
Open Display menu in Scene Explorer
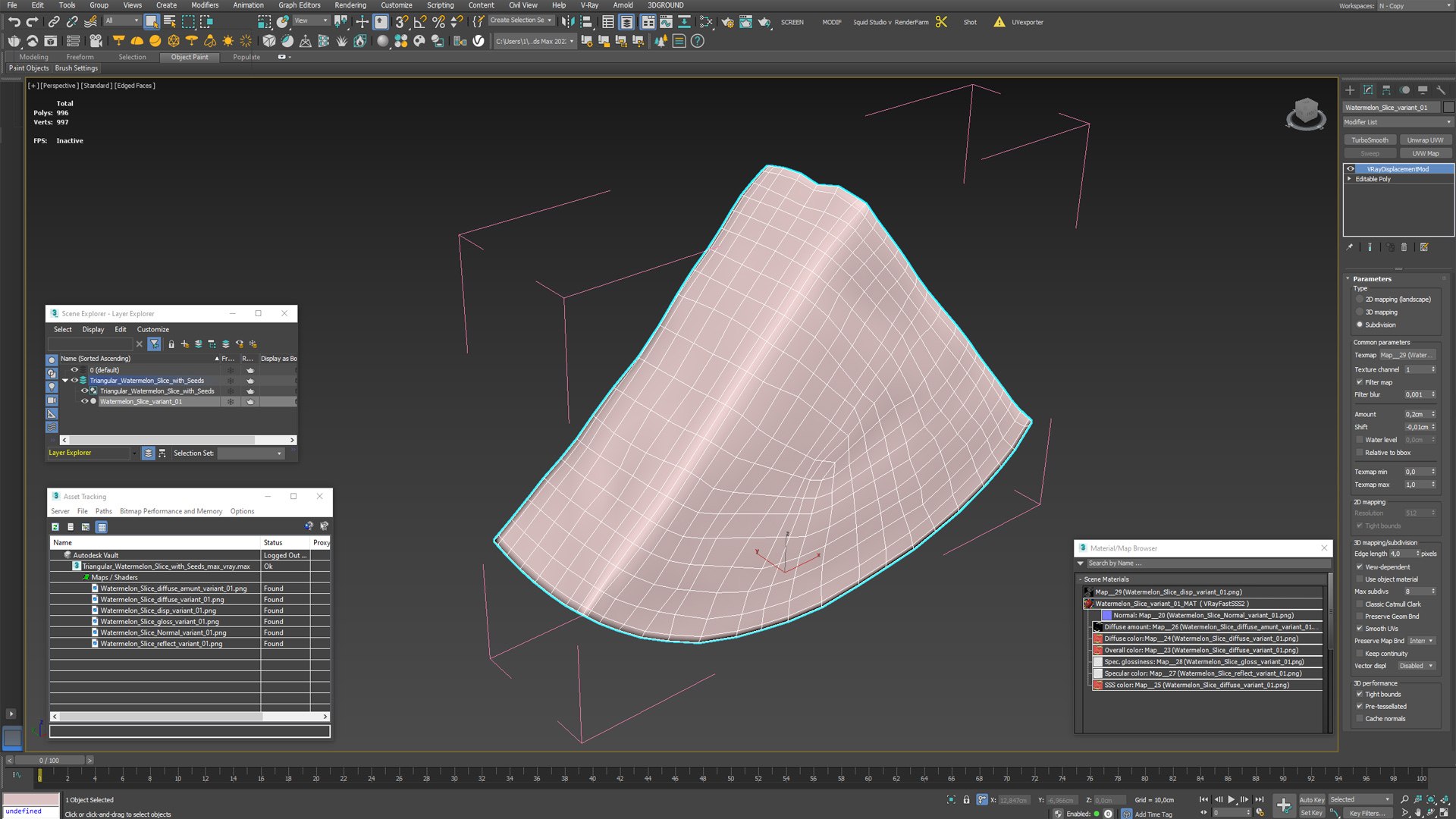click(x=93, y=329)
